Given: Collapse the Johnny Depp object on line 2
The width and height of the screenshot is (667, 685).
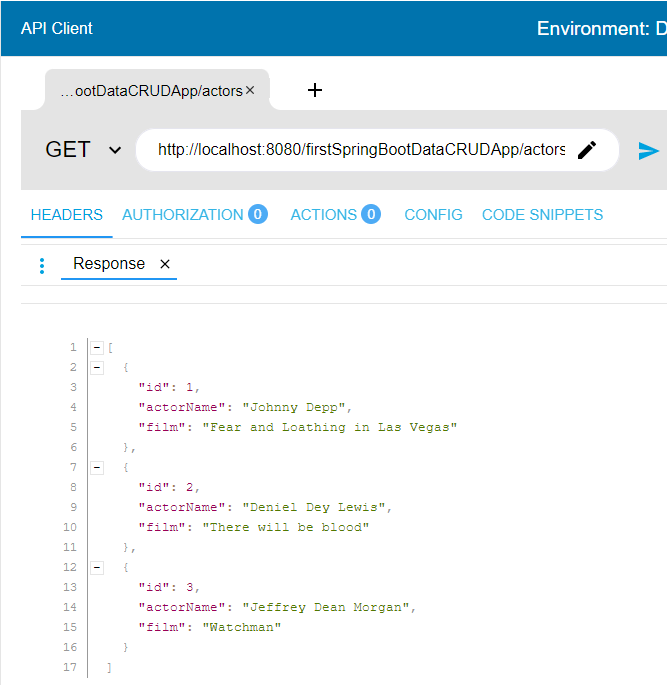Looking at the screenshot, I should pos(97,367).
